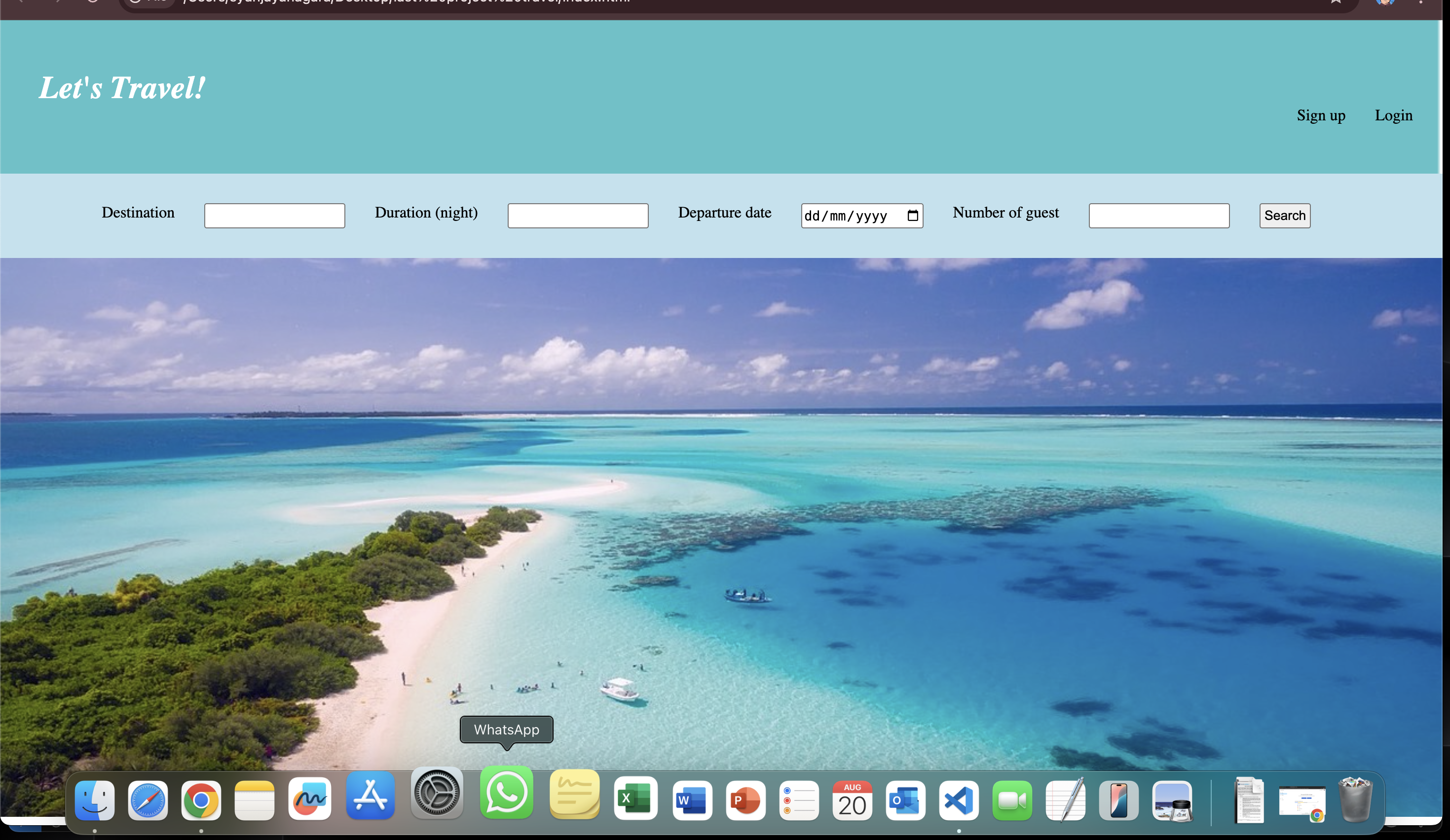Open Finder from the dock
Screen dimensions: 1450x840
(x=94, y=801)
